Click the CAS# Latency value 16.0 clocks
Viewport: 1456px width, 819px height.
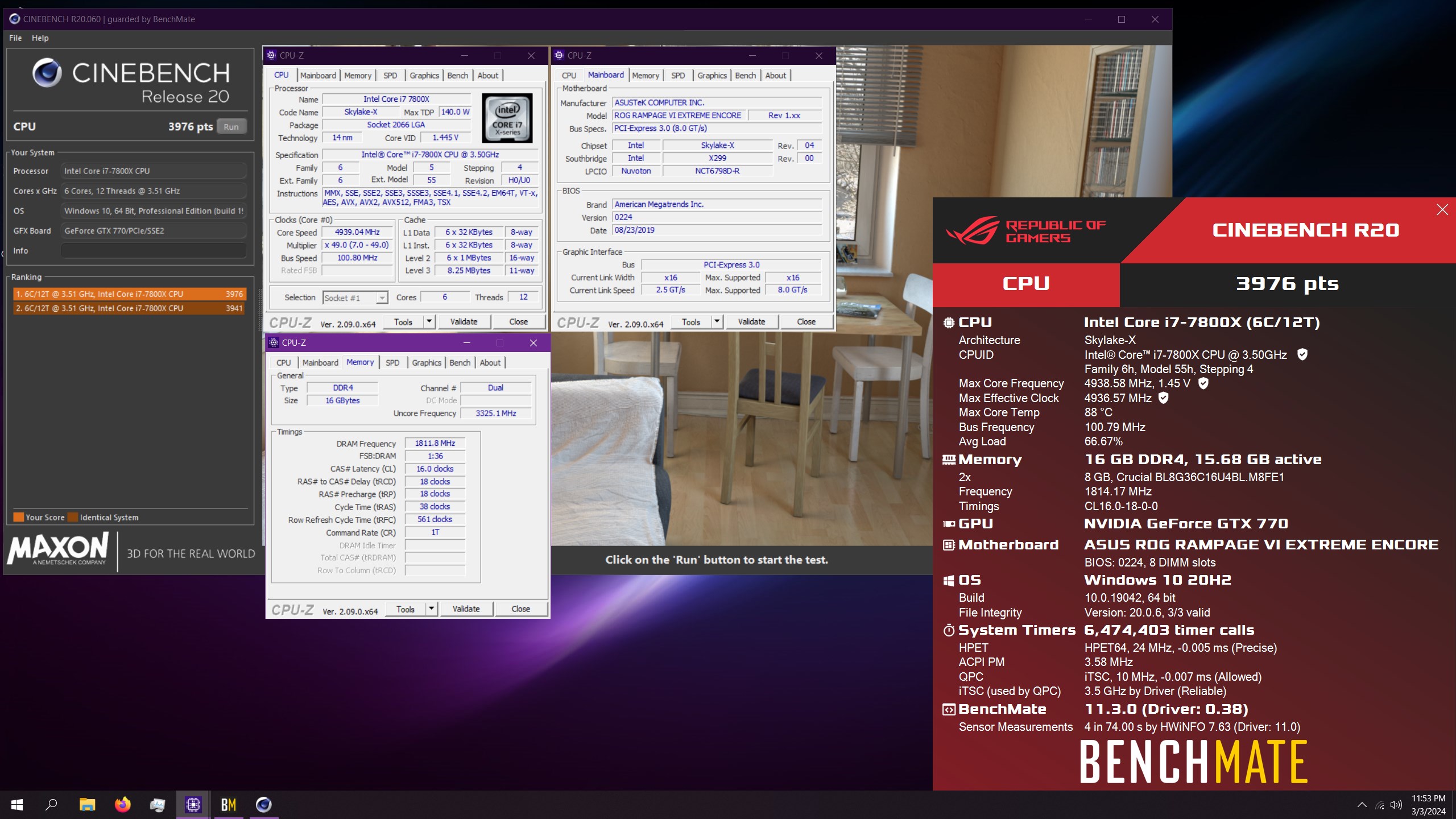pyautogui.click(x=435, y=469)
